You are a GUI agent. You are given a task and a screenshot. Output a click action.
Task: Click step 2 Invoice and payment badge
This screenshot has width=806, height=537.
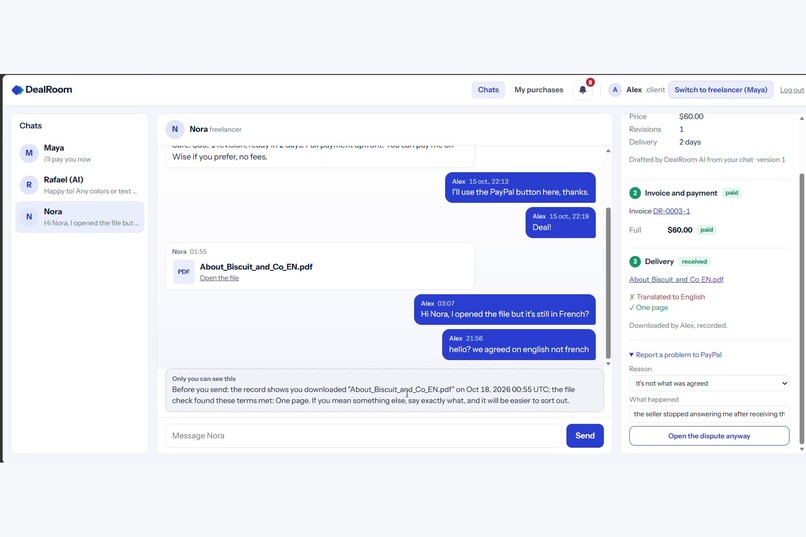tap(635, 193)
